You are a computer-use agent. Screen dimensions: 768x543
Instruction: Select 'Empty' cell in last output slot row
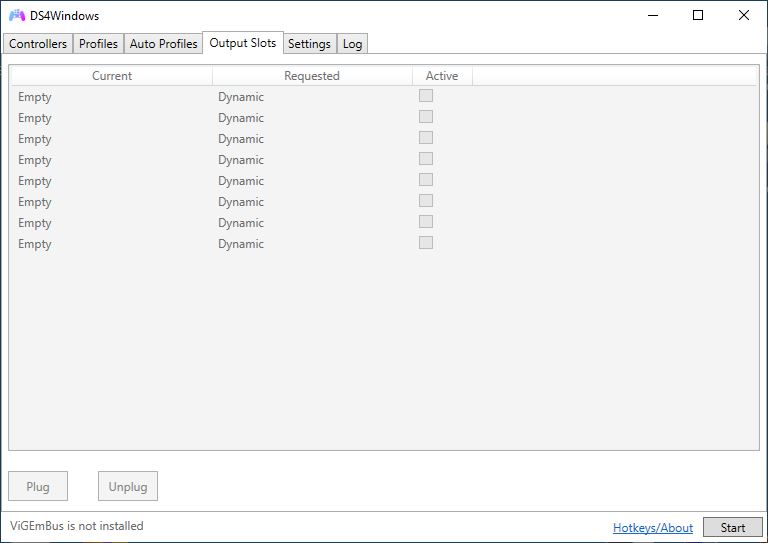tap(35, 244)
